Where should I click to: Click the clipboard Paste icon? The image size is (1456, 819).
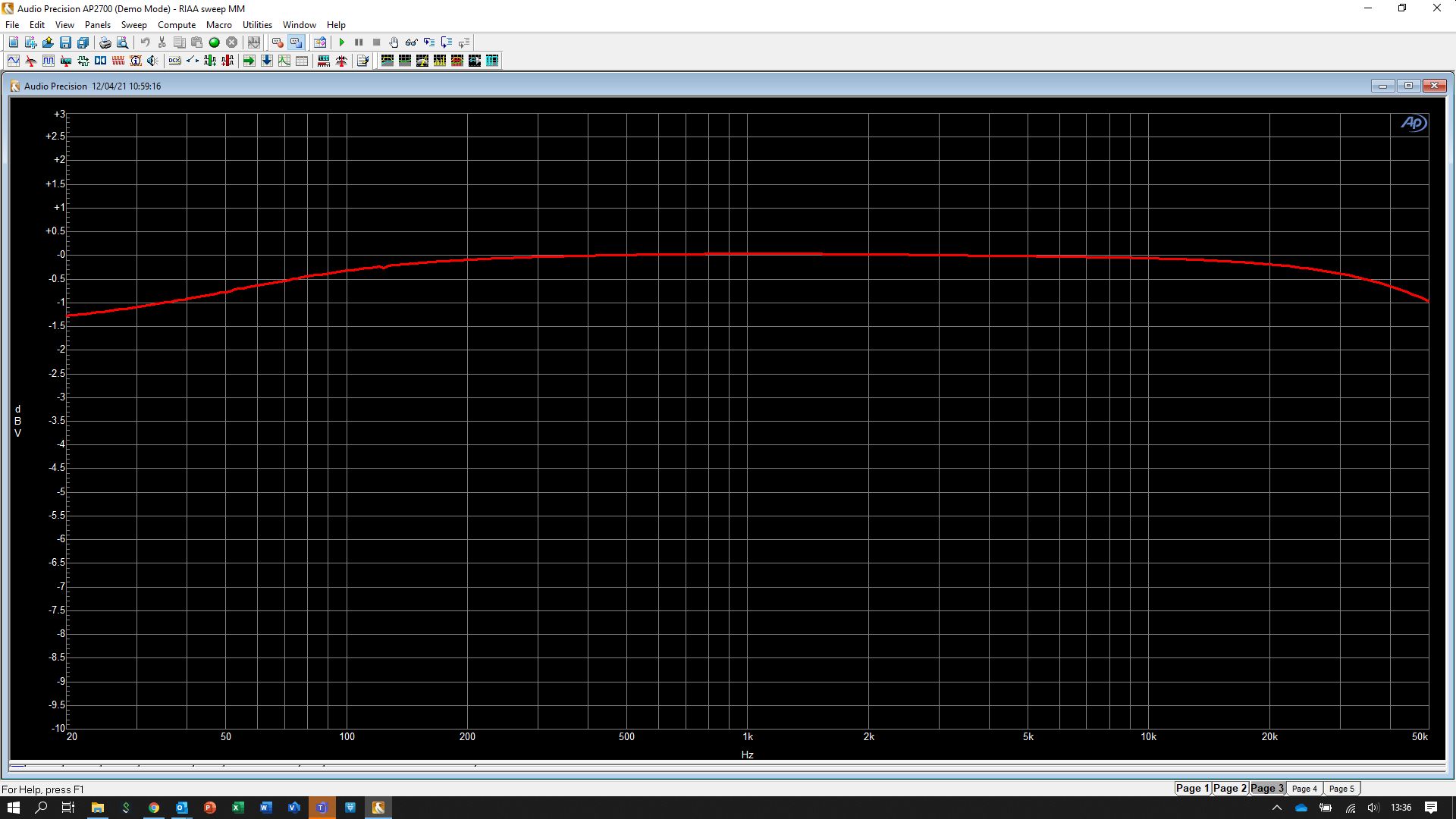point(196,42)
